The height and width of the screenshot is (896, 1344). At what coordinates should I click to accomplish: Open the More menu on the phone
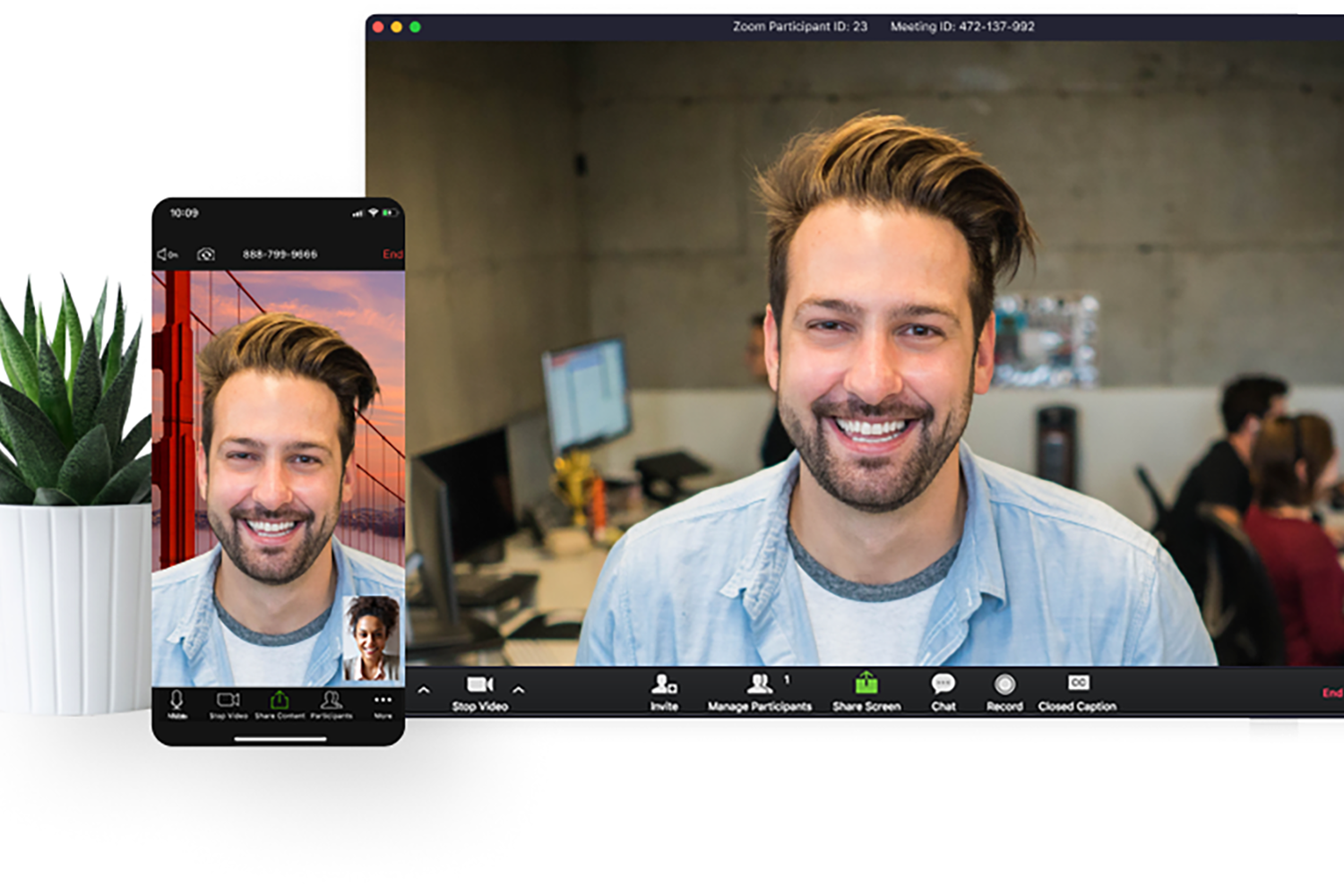[383, 702]
